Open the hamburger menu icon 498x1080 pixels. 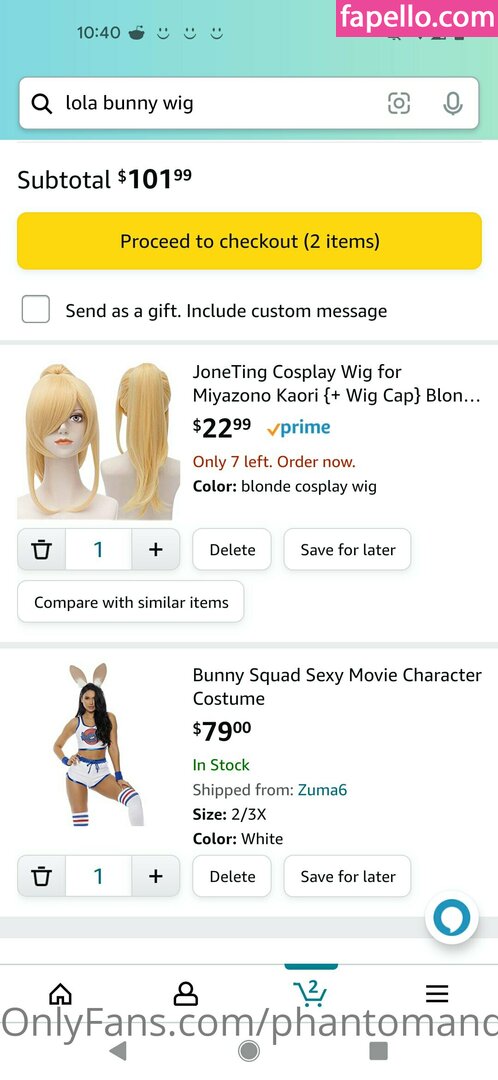pos(437,993)
